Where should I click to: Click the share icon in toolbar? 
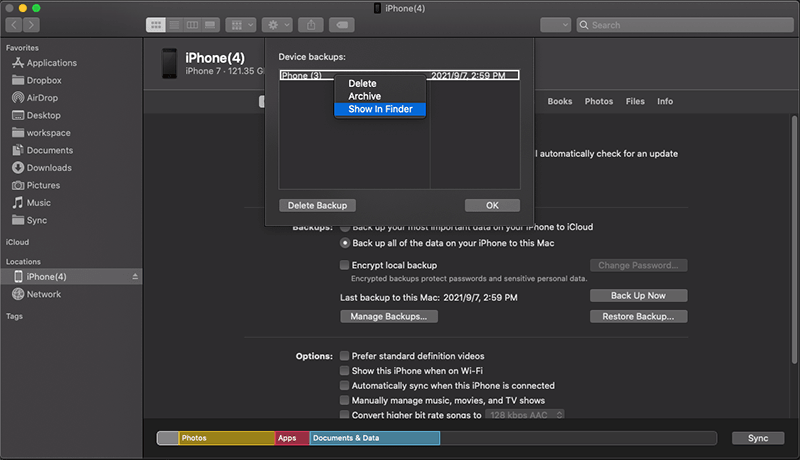(311, 25)
